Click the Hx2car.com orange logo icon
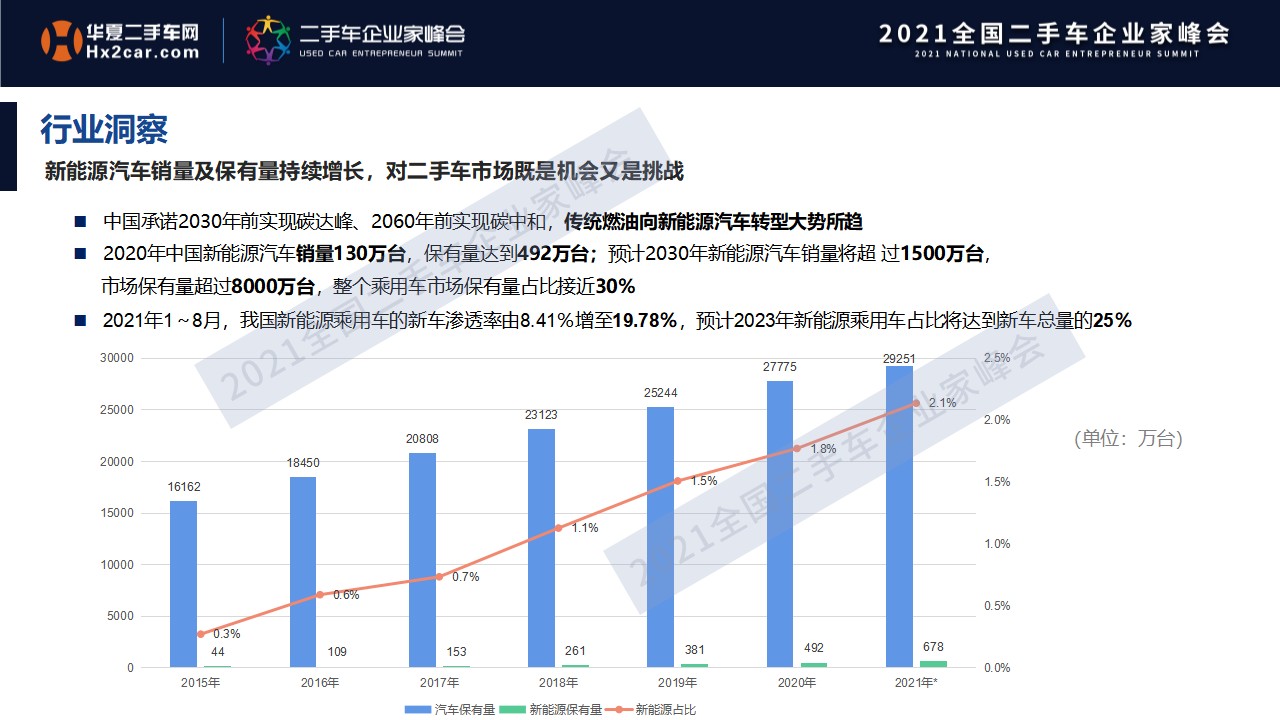The image size is (1280, 720). 62,41
